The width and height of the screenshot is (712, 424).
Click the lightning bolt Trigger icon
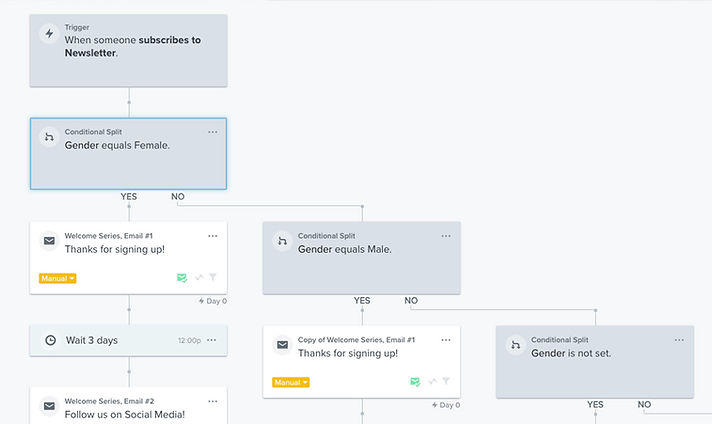point(49,34)
